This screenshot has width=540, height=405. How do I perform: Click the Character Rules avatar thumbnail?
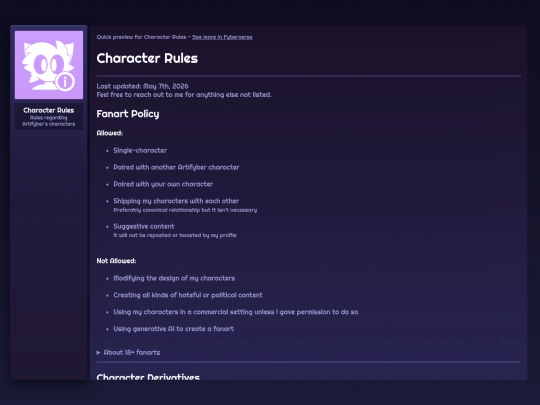click(x=49, y=65)
